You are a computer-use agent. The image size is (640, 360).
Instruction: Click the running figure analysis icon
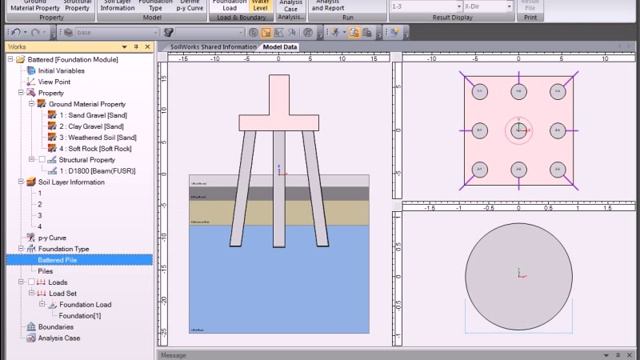point(336,32)
